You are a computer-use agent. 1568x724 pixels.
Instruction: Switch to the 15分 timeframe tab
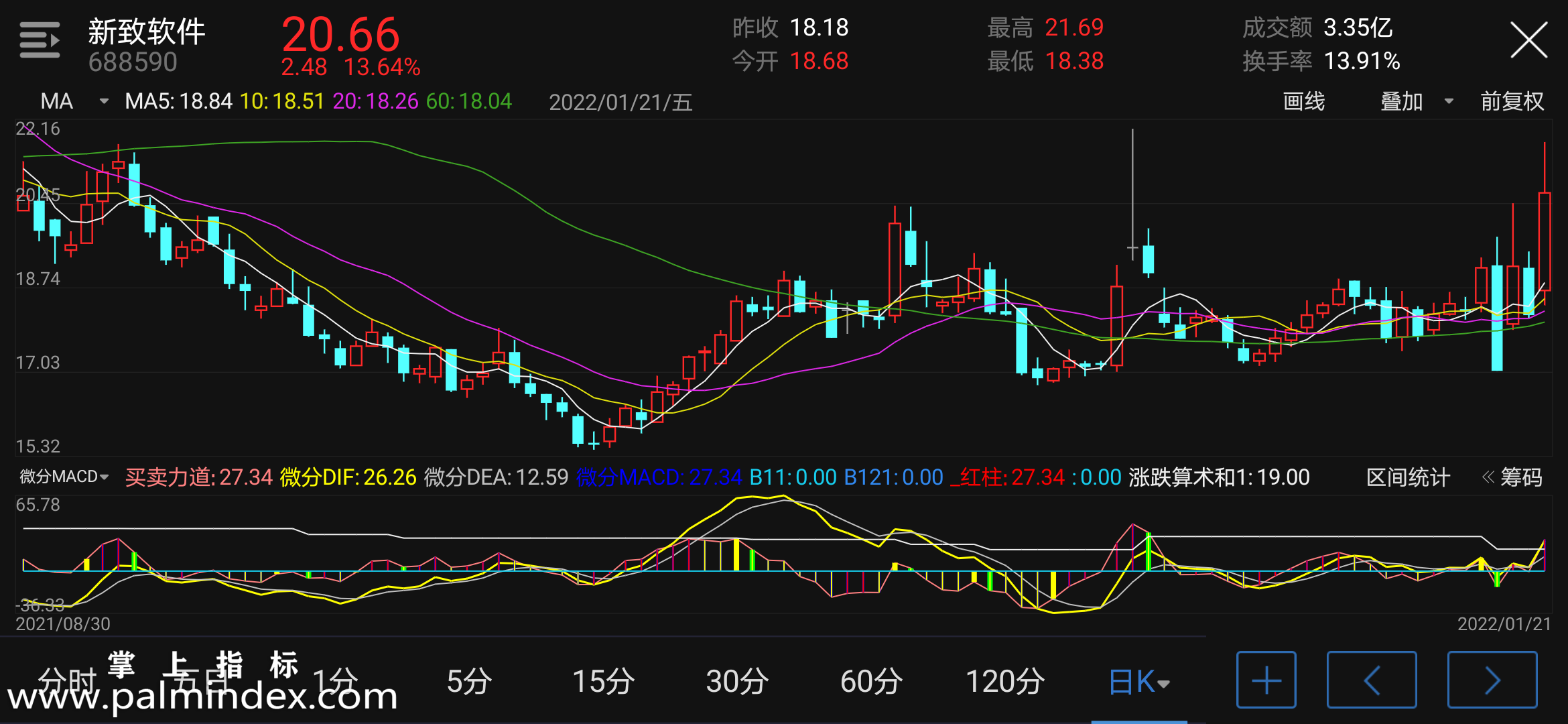603,681
